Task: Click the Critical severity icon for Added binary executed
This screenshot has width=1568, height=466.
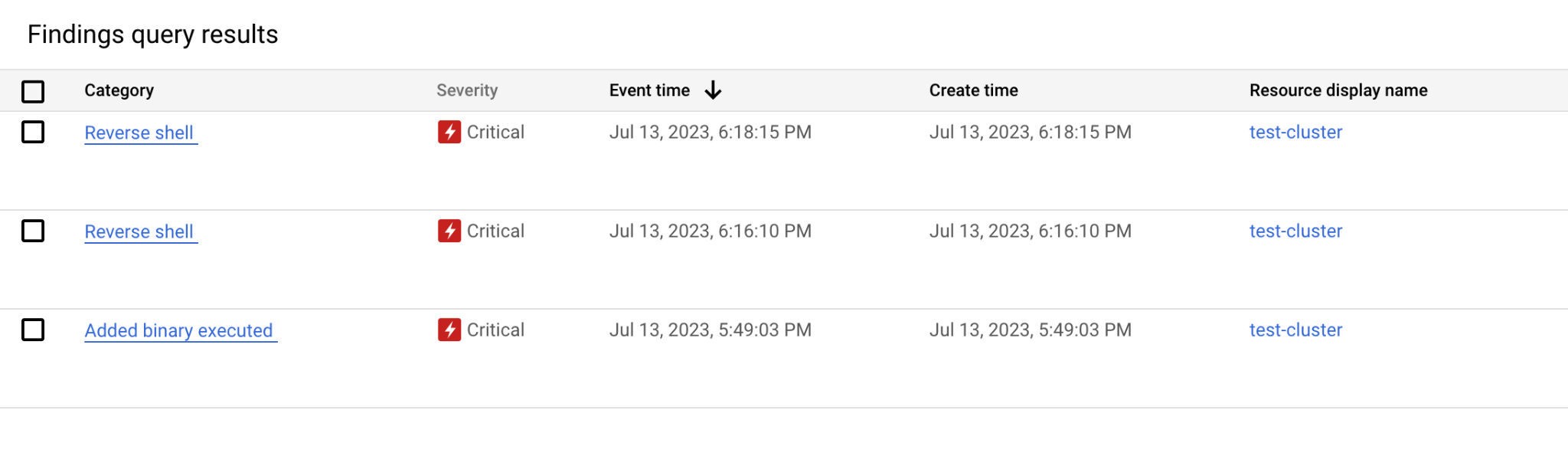Action: pos(449,330)
